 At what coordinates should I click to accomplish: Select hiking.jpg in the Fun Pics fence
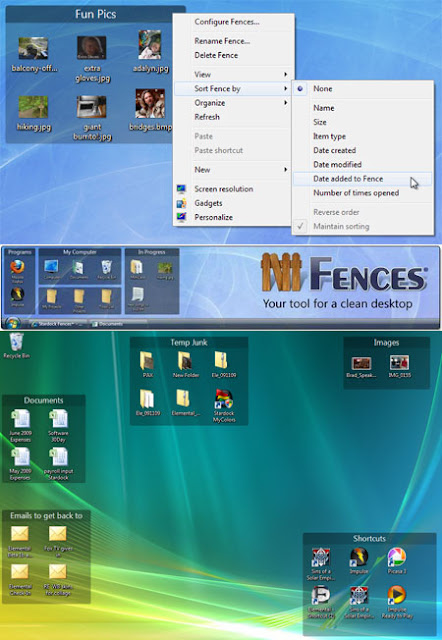[33, 107]
